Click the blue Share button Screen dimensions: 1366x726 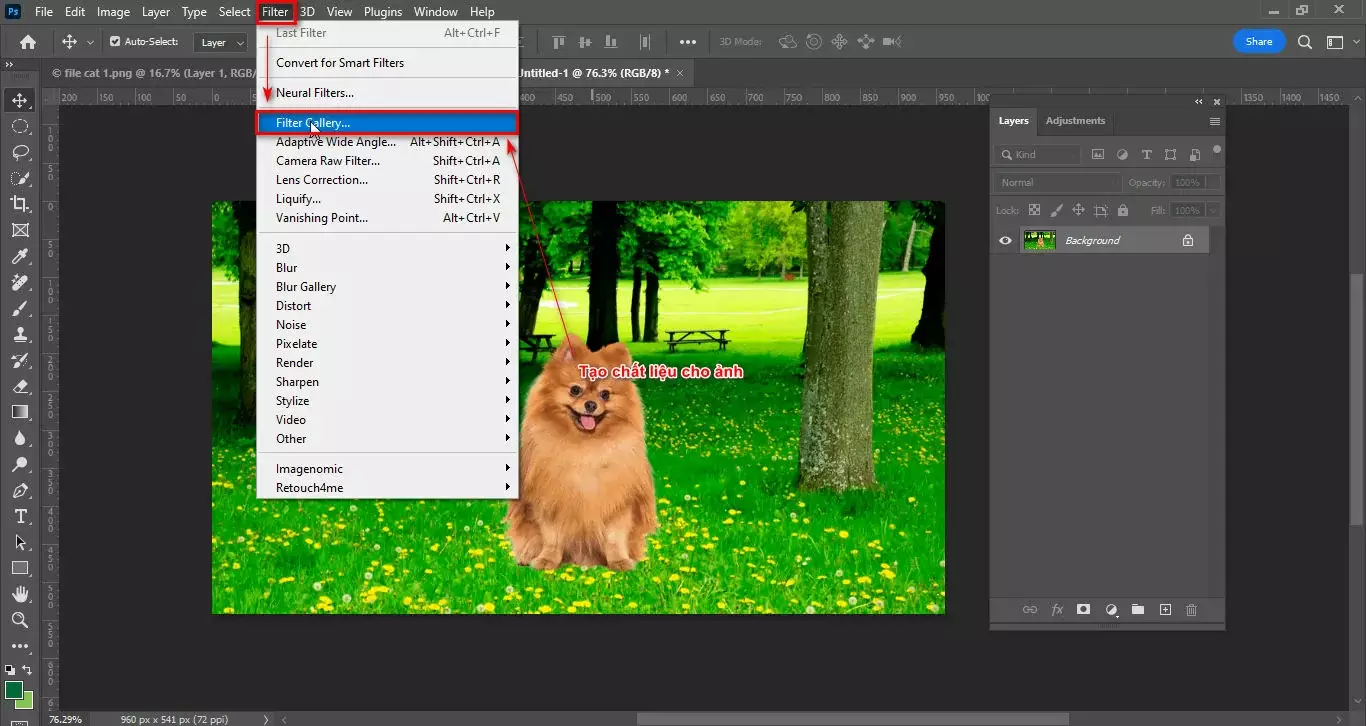(1258, 41)
